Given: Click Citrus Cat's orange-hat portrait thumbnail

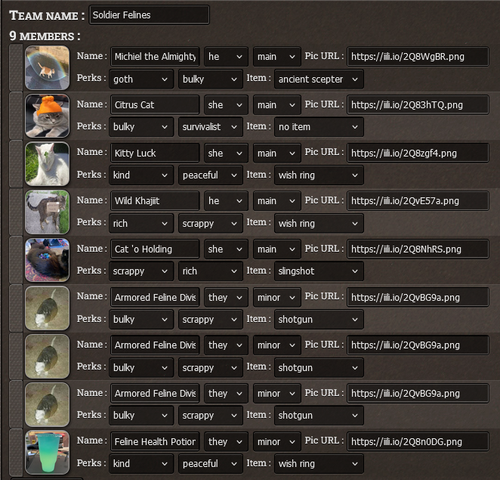Looking at the screenshot, I should [47, 116].
